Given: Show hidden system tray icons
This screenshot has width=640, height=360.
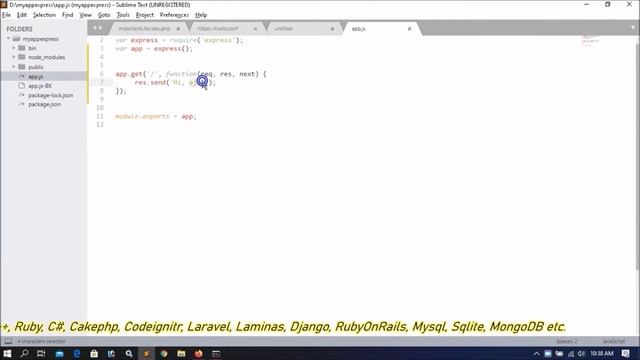Looking at the screenshot, I should 537,353.
